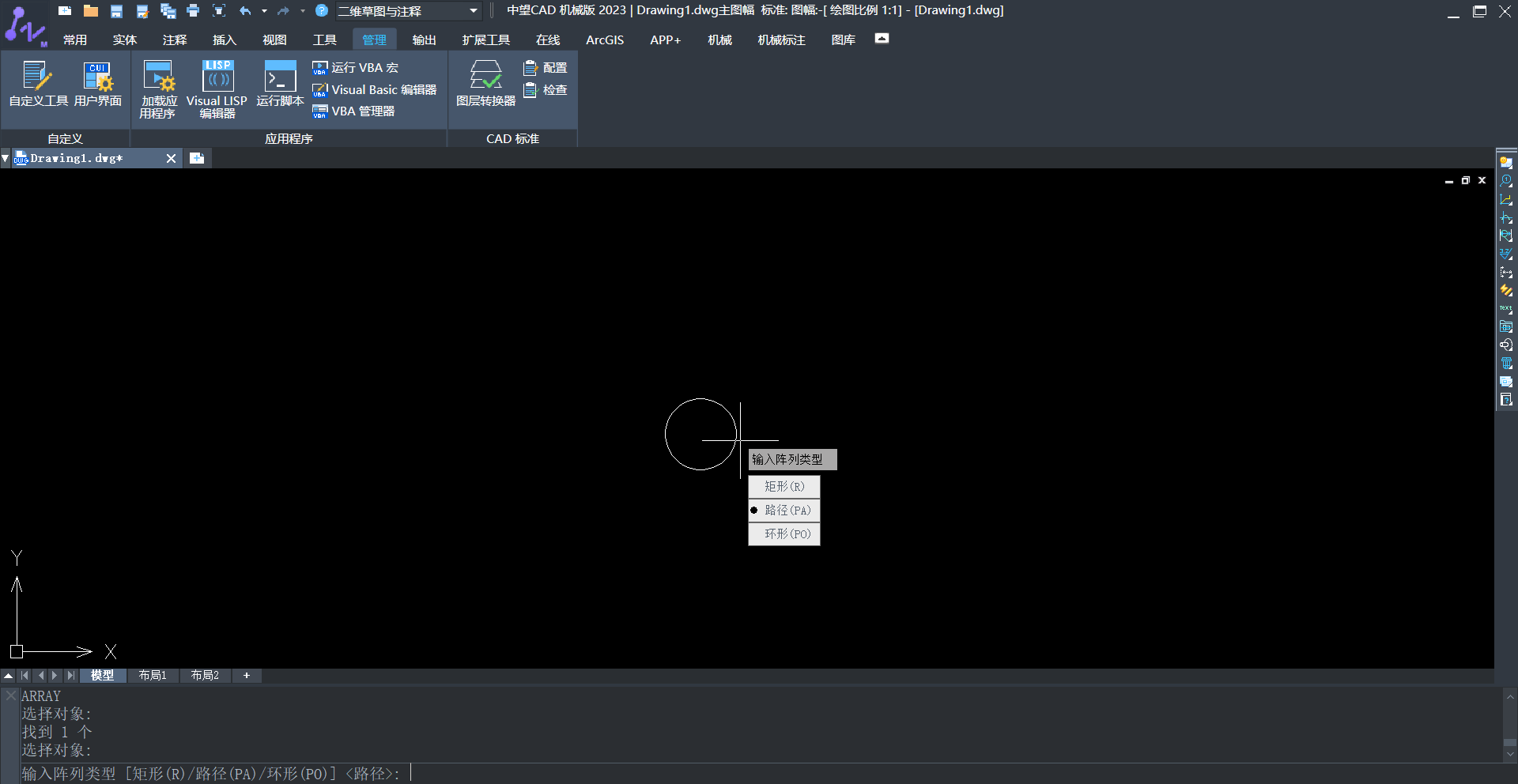This screenshot has width=1518, height=784.
Task: Click the blue help question mark icon
Action: click(322, 11)
